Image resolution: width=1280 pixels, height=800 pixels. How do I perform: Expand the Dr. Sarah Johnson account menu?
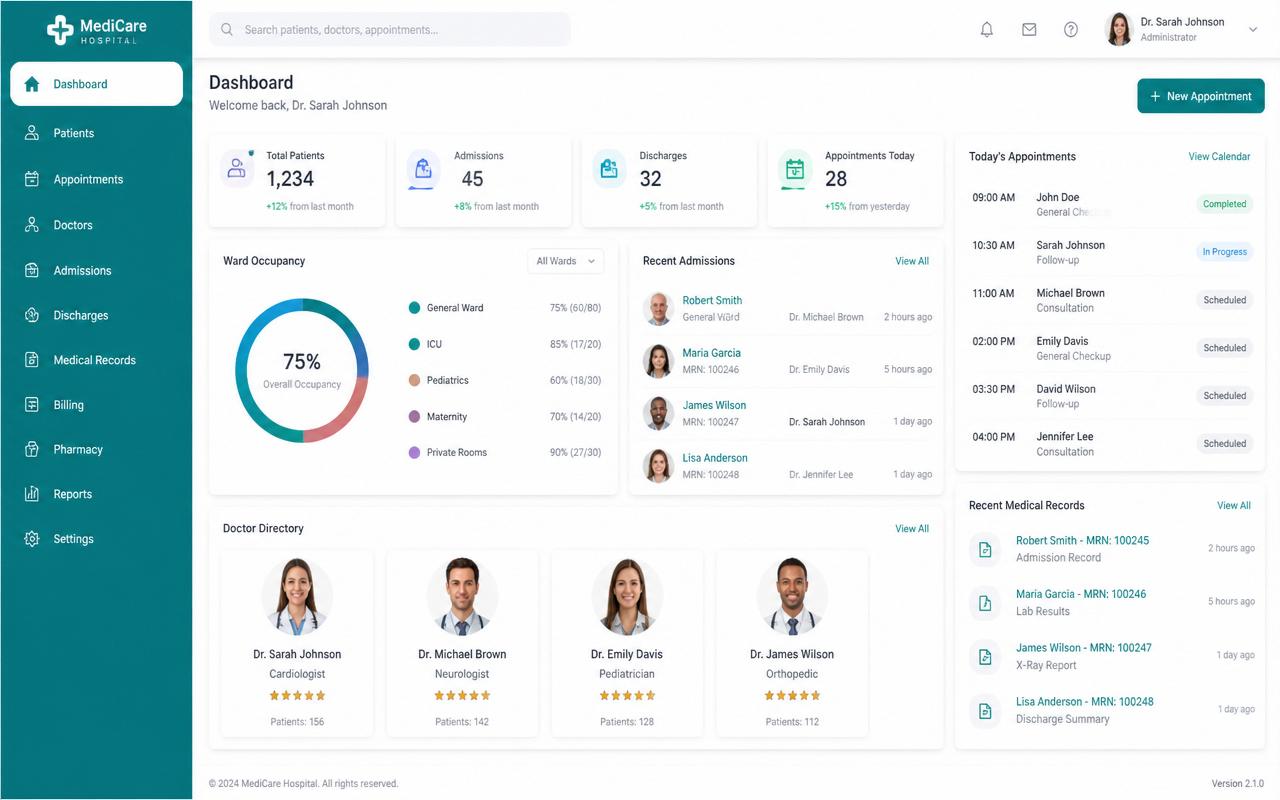1253,30
